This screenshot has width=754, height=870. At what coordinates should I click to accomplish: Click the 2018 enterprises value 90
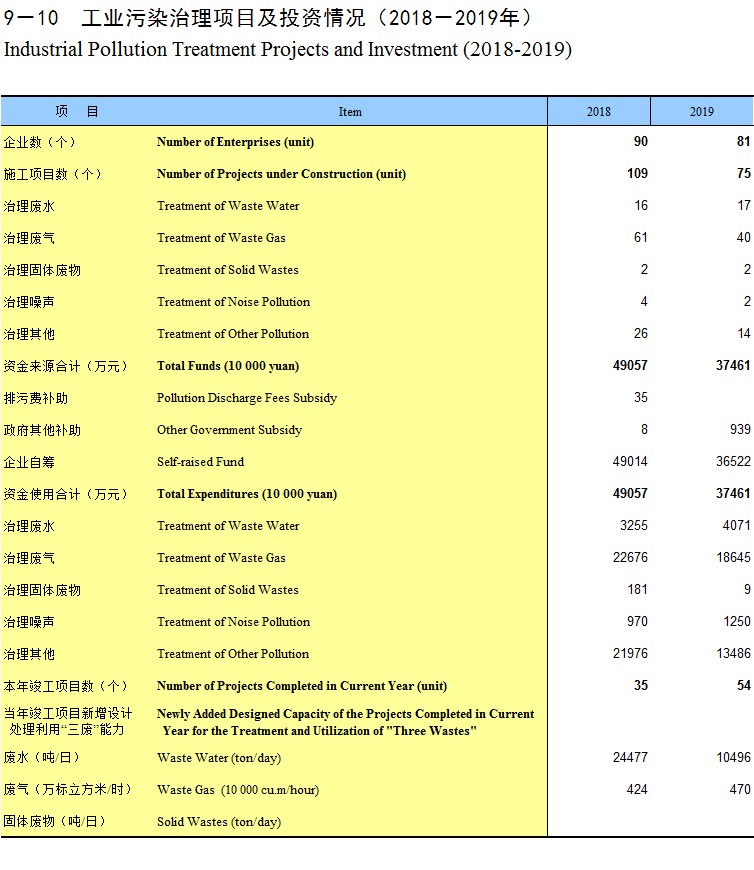click(x=641, y=141)
